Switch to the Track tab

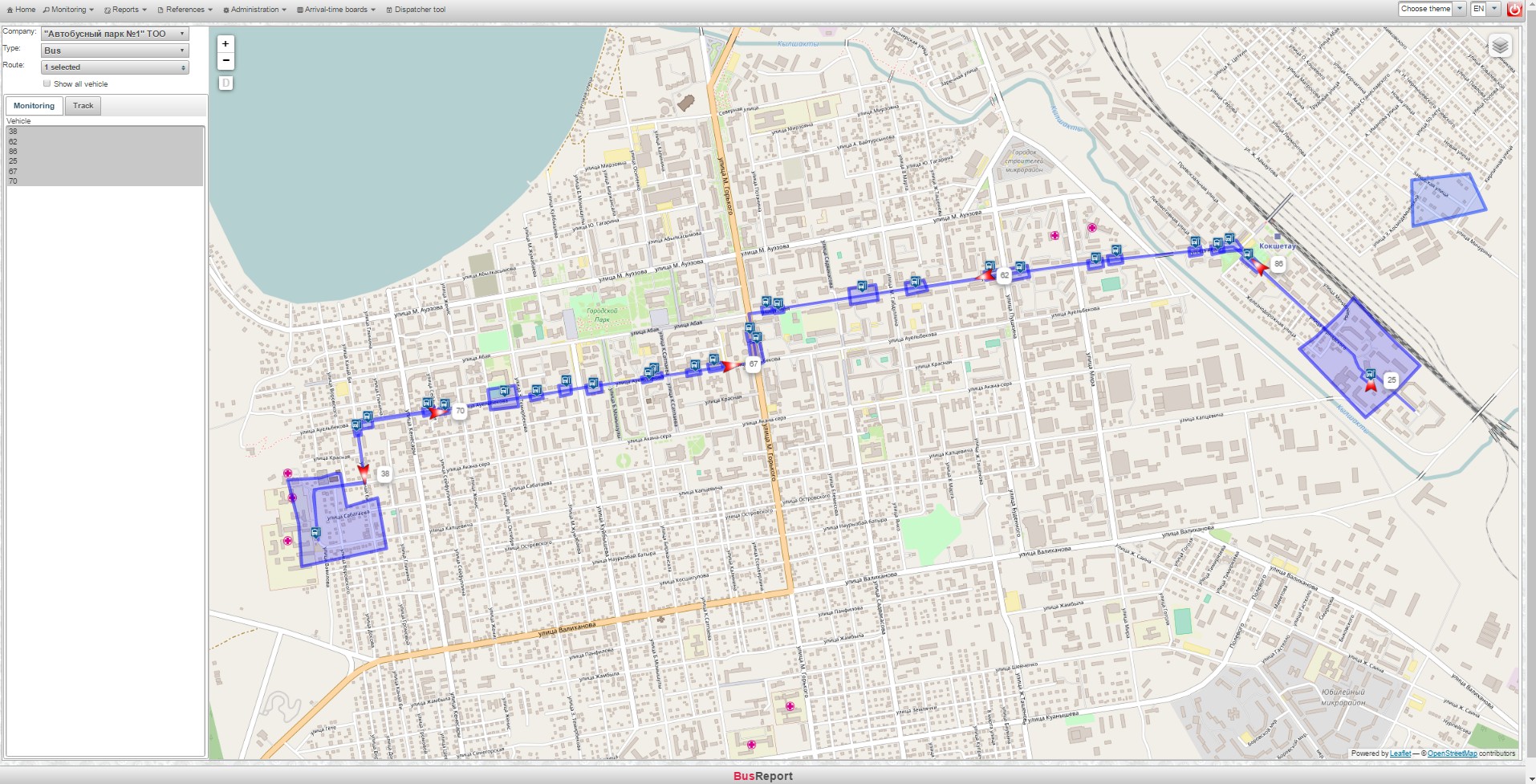(83, 106)
